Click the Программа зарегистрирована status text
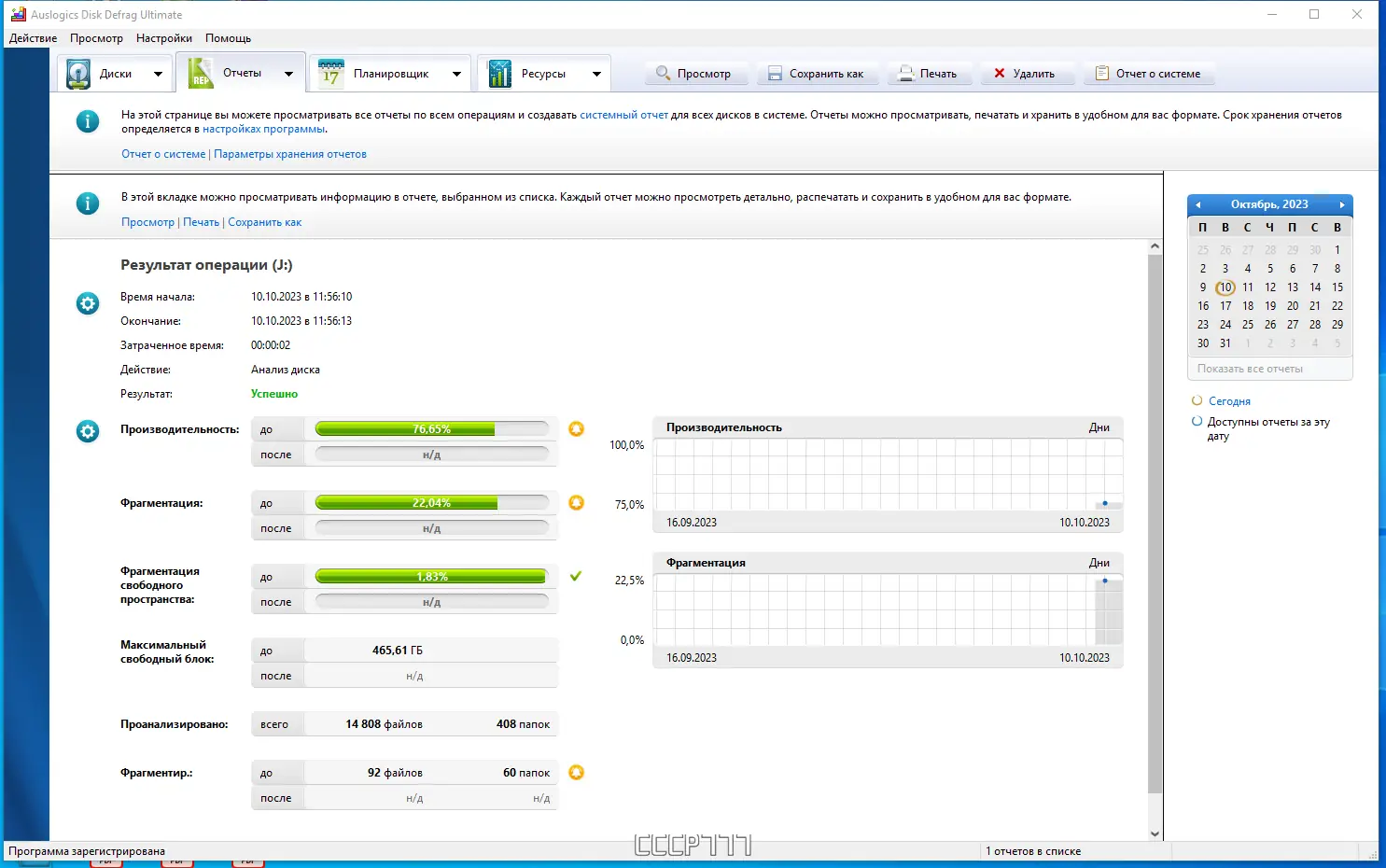1386x868 pixels. [x=87, y=851]
